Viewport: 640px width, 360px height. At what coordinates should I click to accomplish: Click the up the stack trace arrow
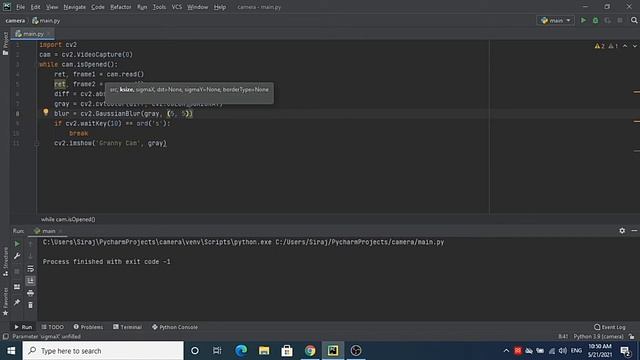(x=31, y=244)
